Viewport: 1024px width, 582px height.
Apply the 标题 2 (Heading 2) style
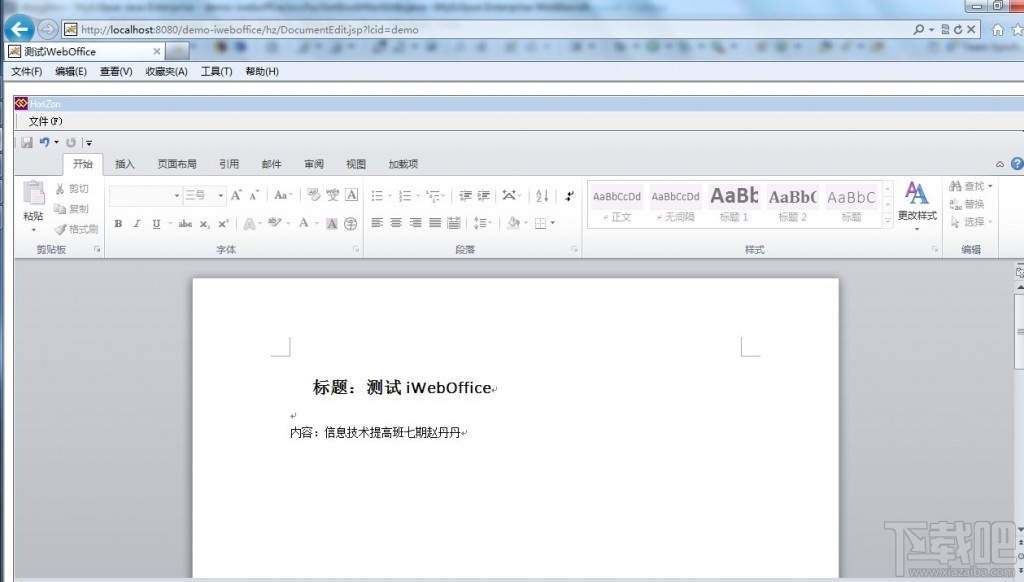pyautogui.click(x=792, y=204)
